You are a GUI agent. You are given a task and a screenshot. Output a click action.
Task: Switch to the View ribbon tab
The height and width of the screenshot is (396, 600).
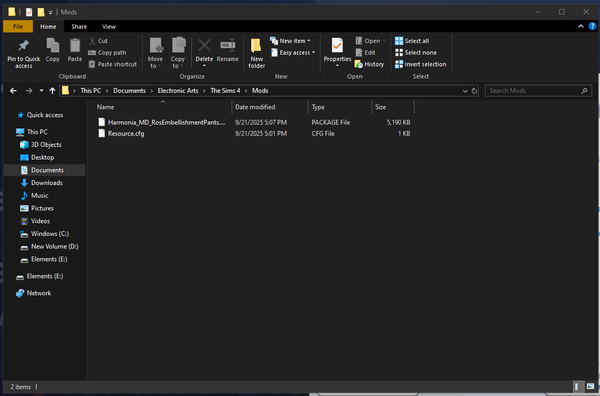coord(109,26)
